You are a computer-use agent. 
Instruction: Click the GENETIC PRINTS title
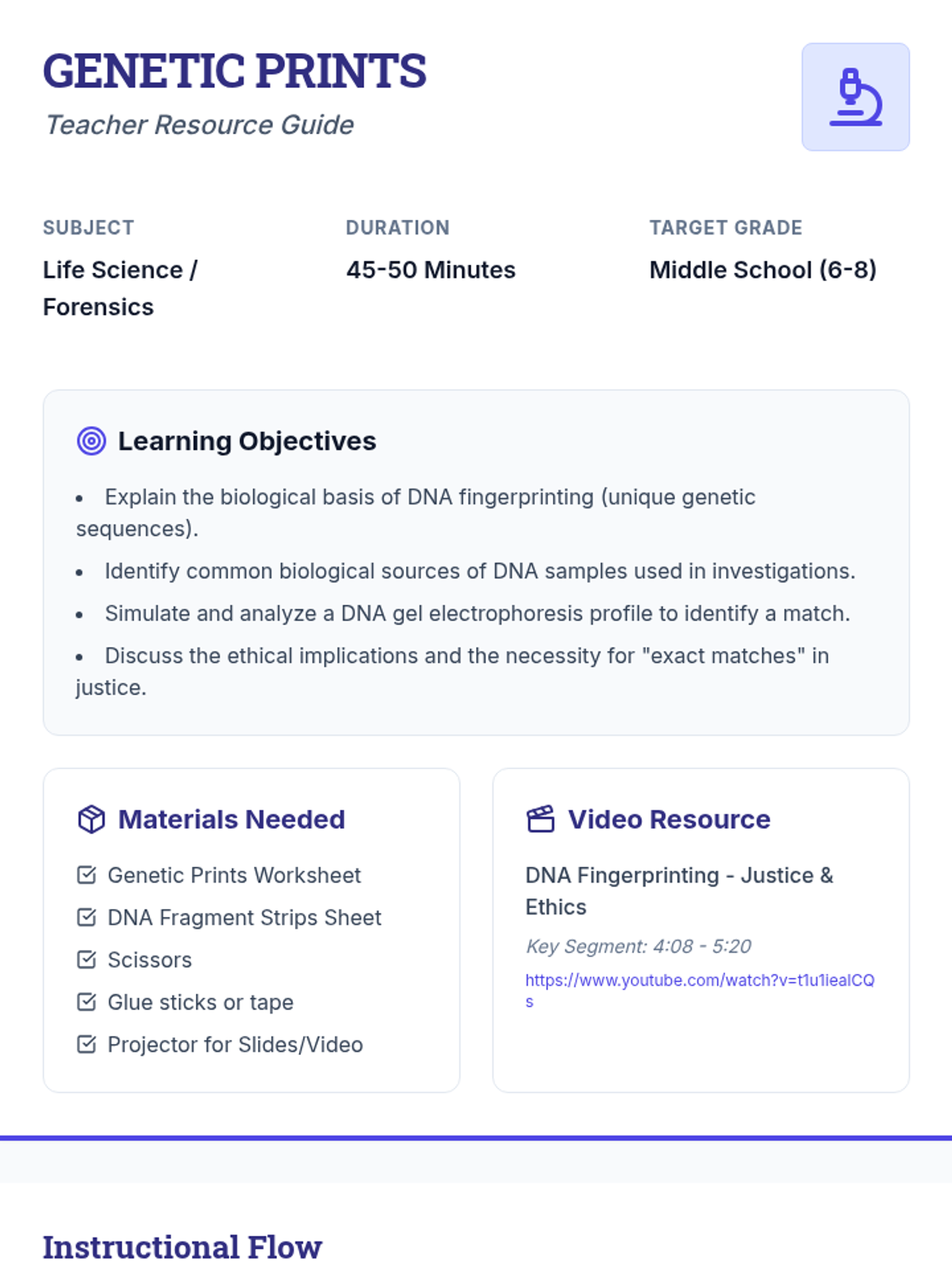click(235, 71)
